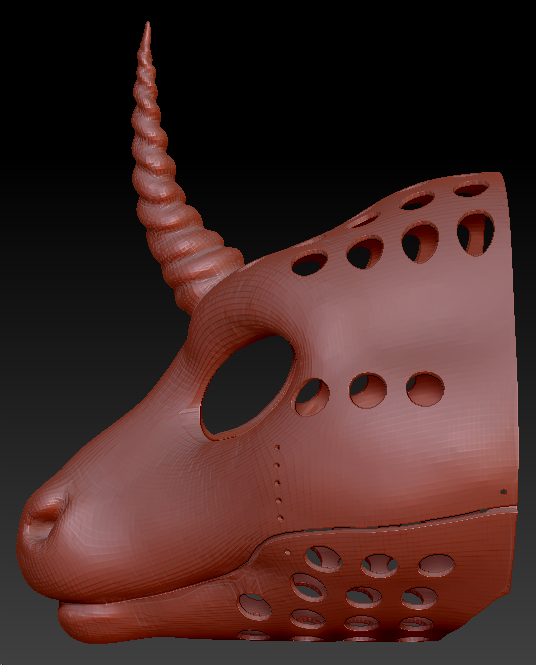The width and height of the screenshot is (536, 665).
Task: Select the forehead vent hole closest to the horn
Action: pos(310,263)
